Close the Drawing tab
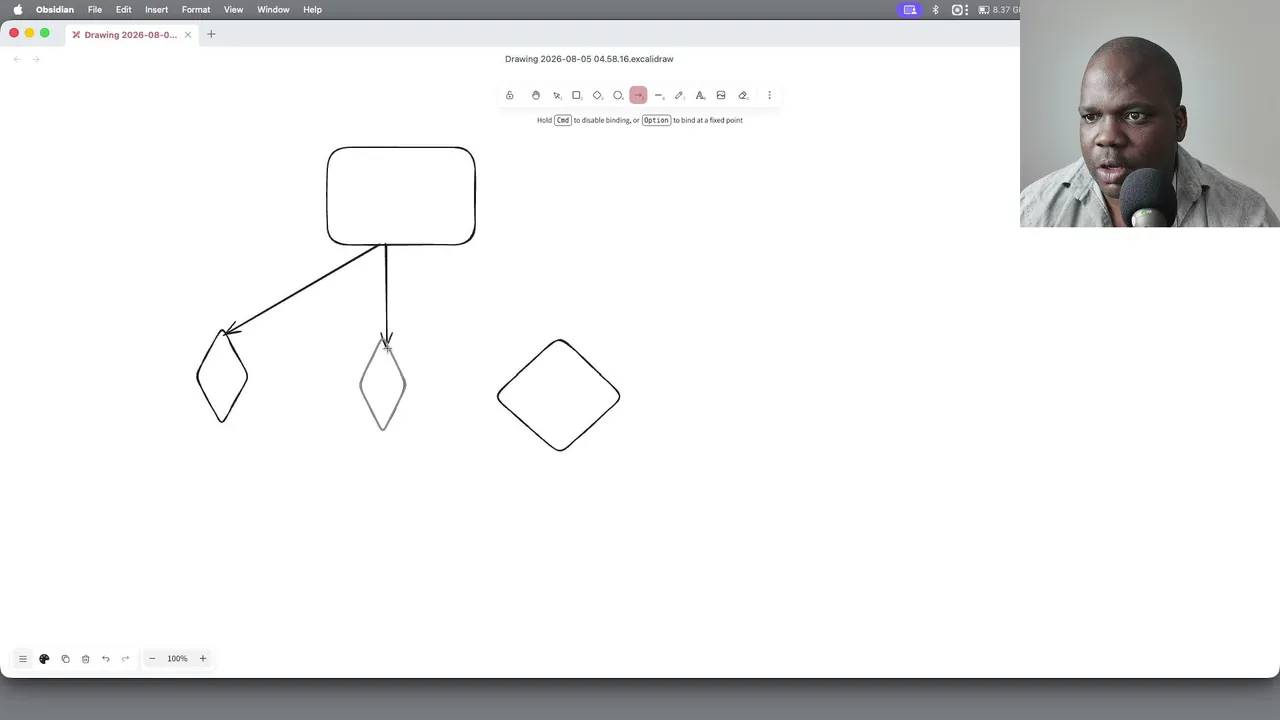Viewport: 1280px width, 720px height. [187, 34]
